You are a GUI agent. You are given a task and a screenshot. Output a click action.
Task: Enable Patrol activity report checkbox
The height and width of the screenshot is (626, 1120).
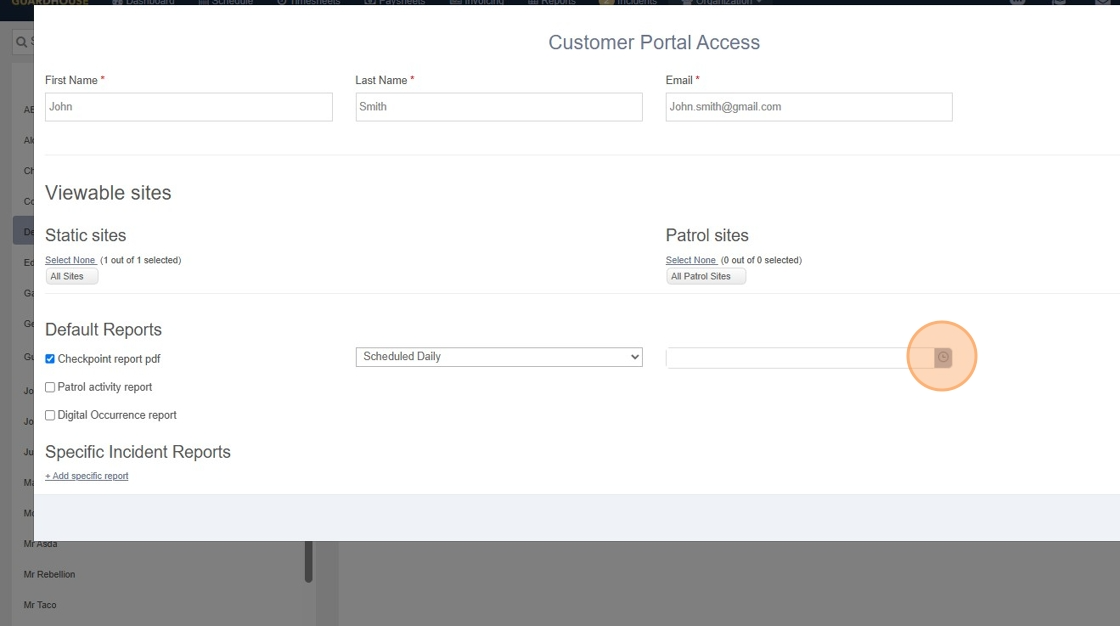pos(50,387)
